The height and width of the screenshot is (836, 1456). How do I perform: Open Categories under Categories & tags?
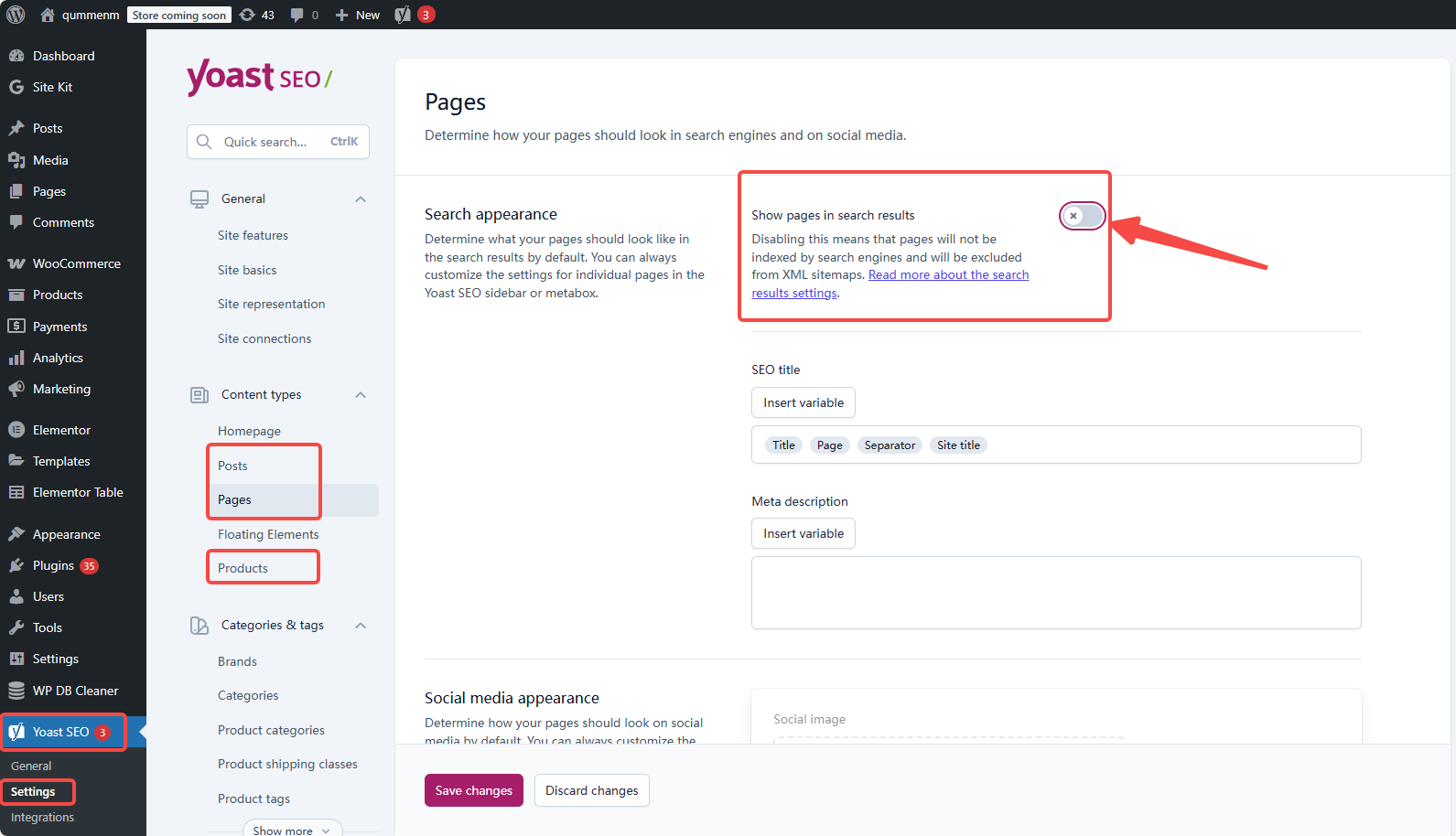point(248,695)
